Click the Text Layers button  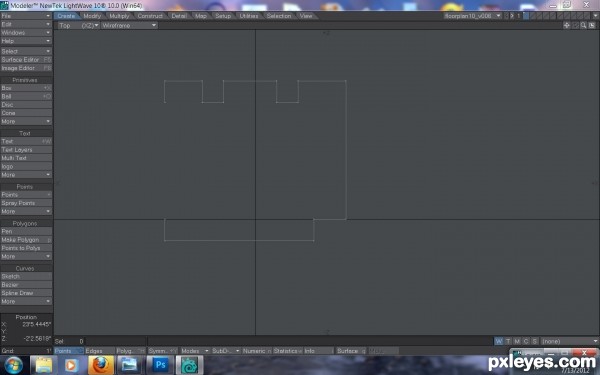pyautogui.click(x=26, y=150)
